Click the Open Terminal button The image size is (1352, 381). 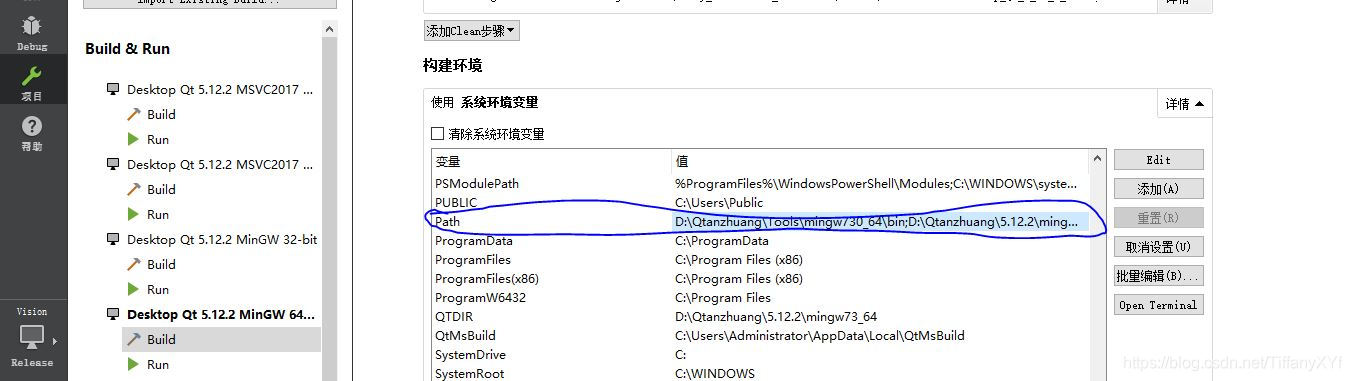click(1159, 305)
